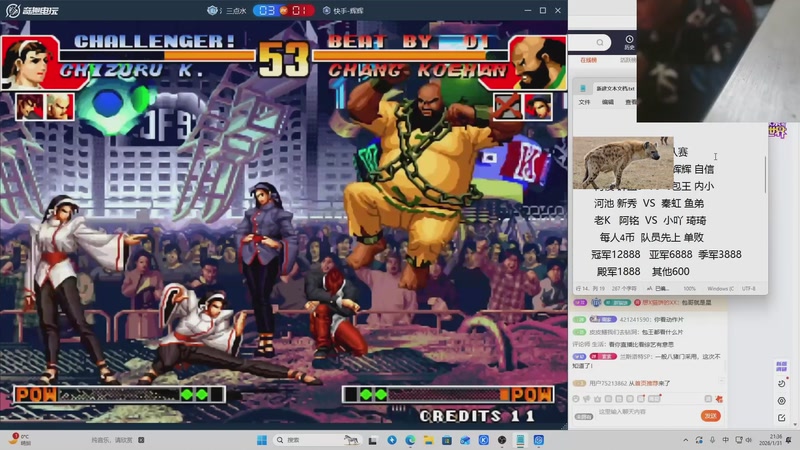The height and width of the screenshot is (450, 800).
Task: Select the 新建文本文档.txt Notepad tab
Action: [x=615, y=88]
